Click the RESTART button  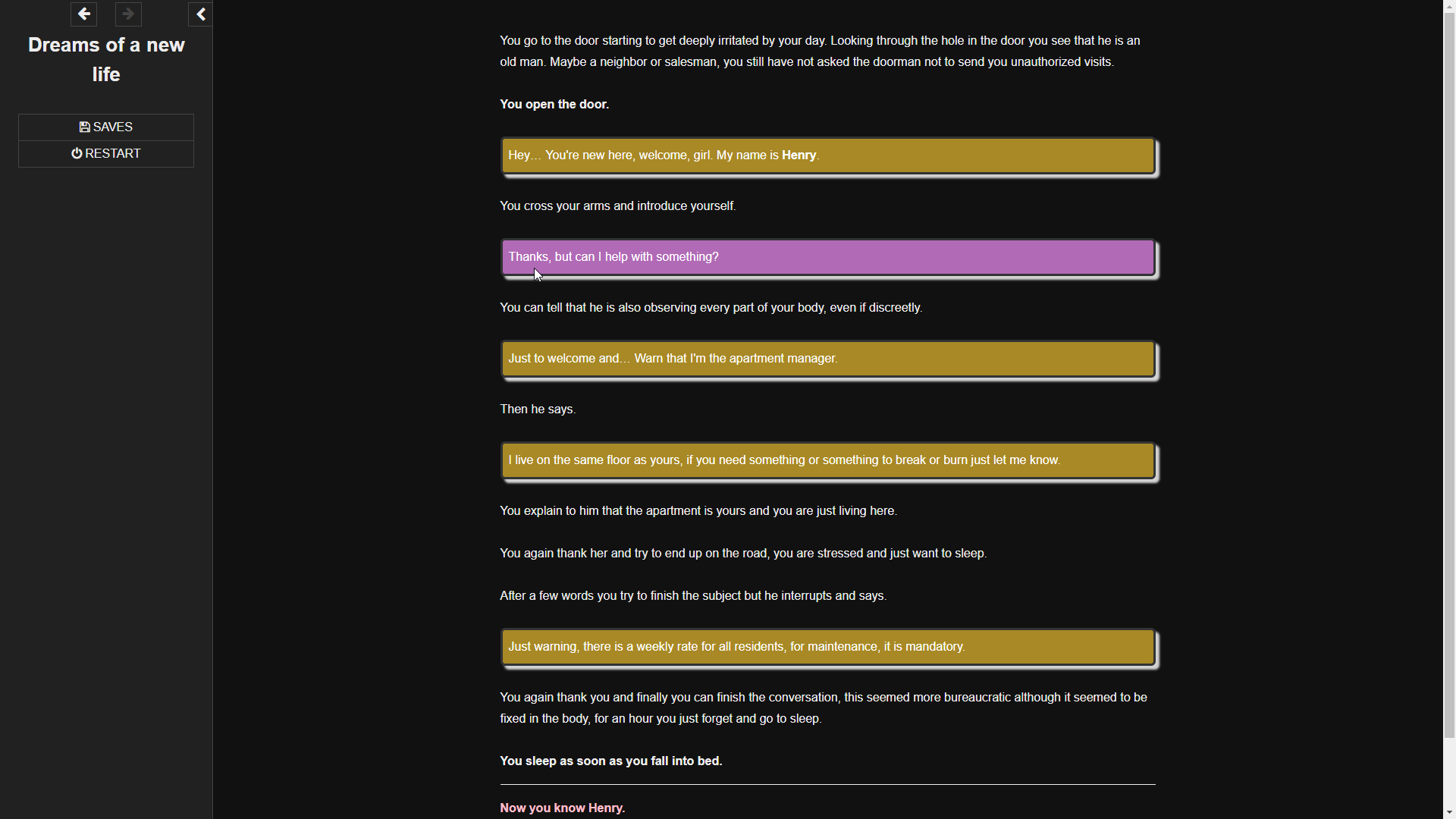click(106, 154)
